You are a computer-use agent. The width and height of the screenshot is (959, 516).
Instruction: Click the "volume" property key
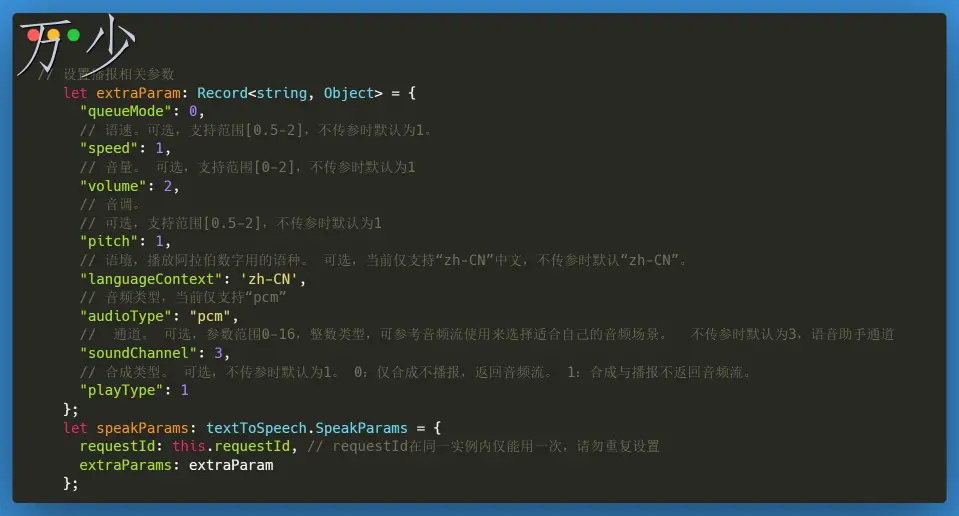113,185
